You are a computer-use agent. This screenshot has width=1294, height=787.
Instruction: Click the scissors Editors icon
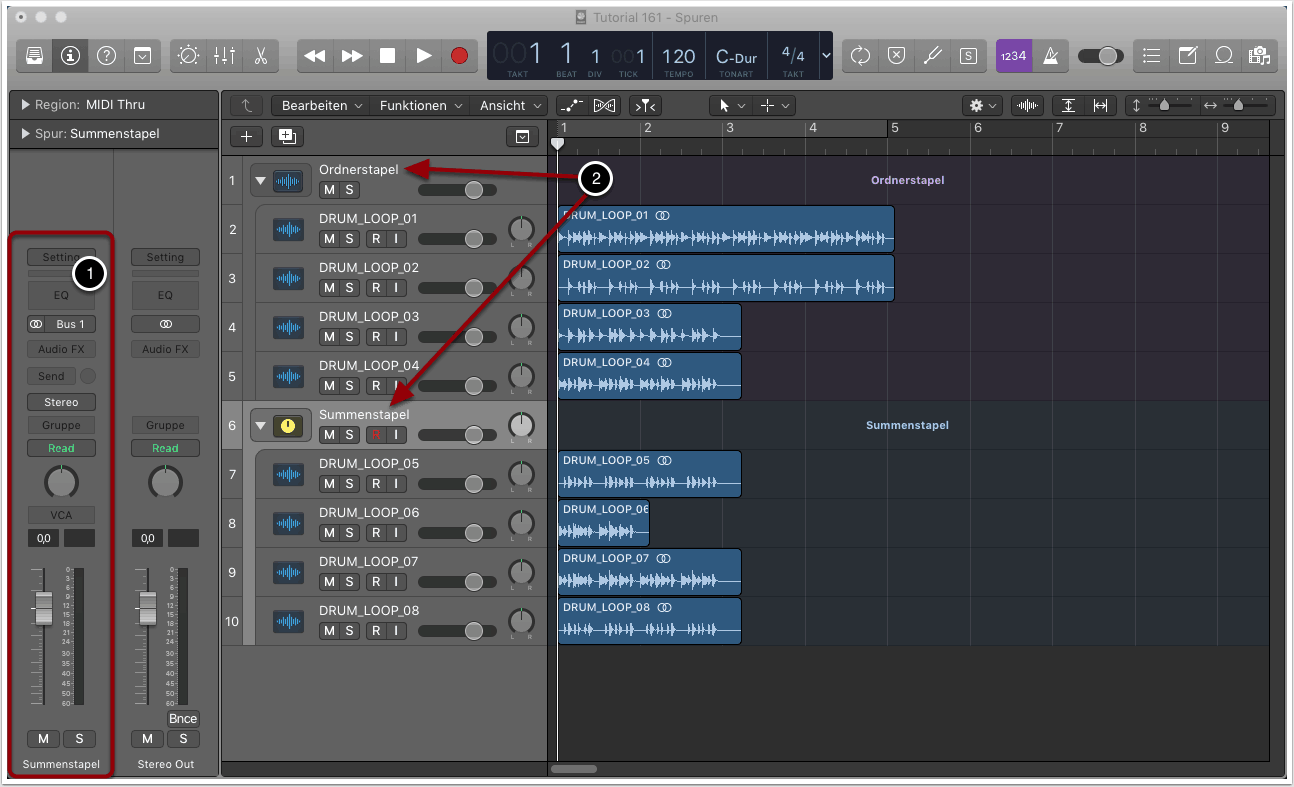pos(260,56)
